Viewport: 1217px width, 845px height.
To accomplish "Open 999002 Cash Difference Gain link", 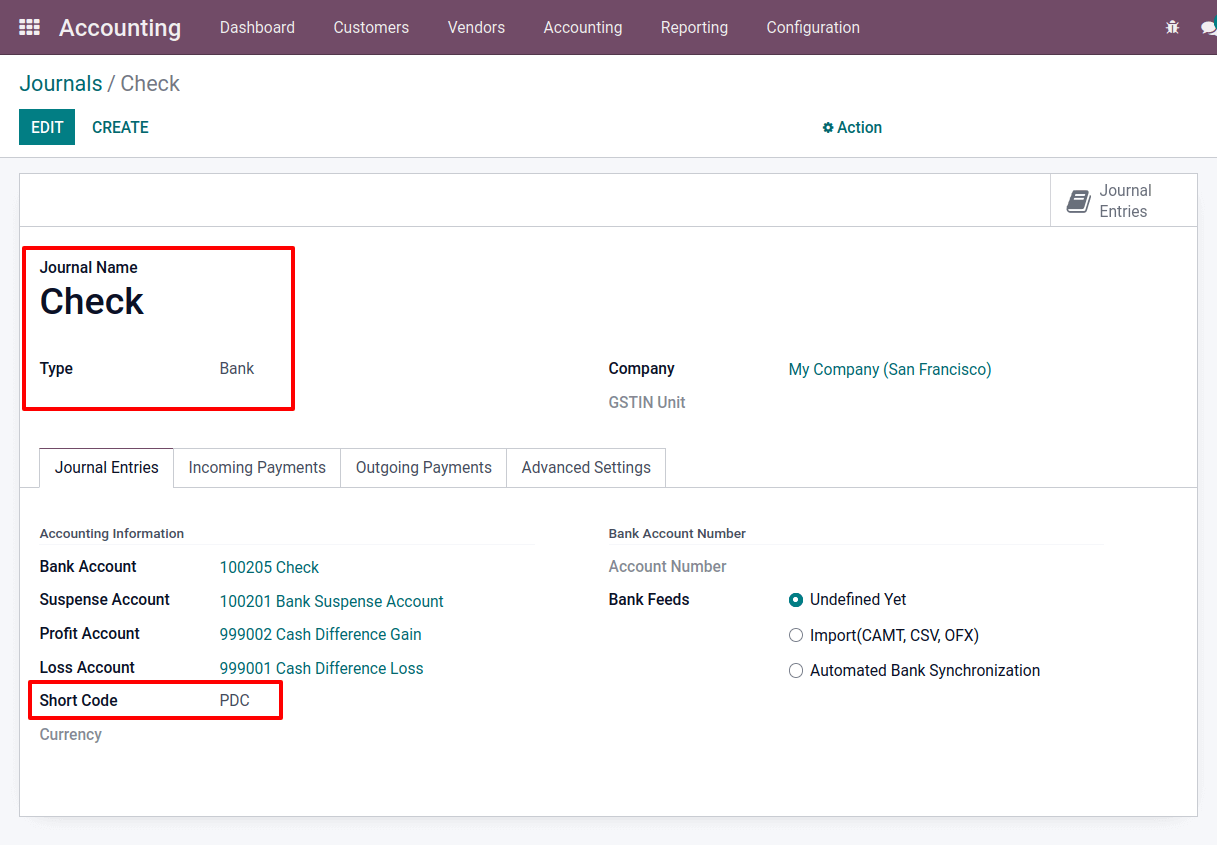I will [x=320, y=635].
